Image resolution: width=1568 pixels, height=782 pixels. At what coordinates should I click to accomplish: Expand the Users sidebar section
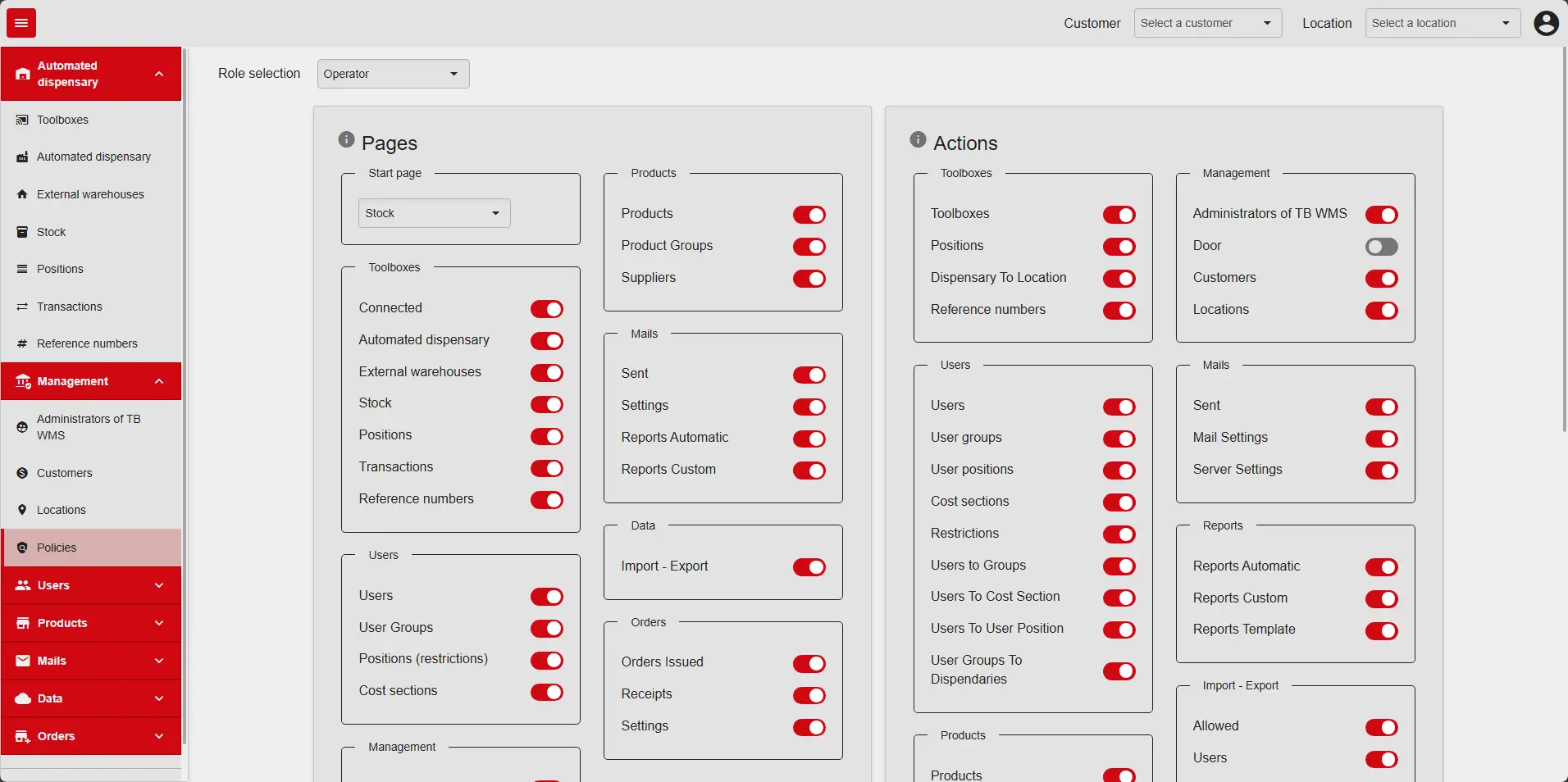[x=91, y=585]
